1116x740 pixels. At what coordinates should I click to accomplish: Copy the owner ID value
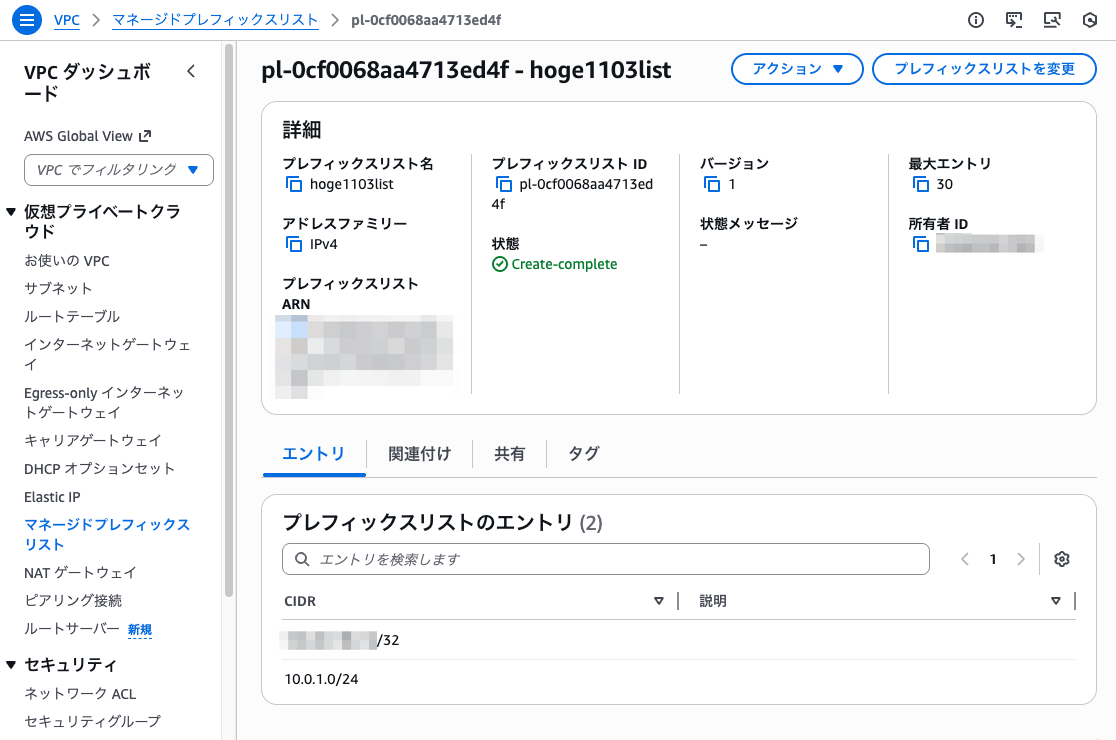pyautogui.click(x=920, y=244)
